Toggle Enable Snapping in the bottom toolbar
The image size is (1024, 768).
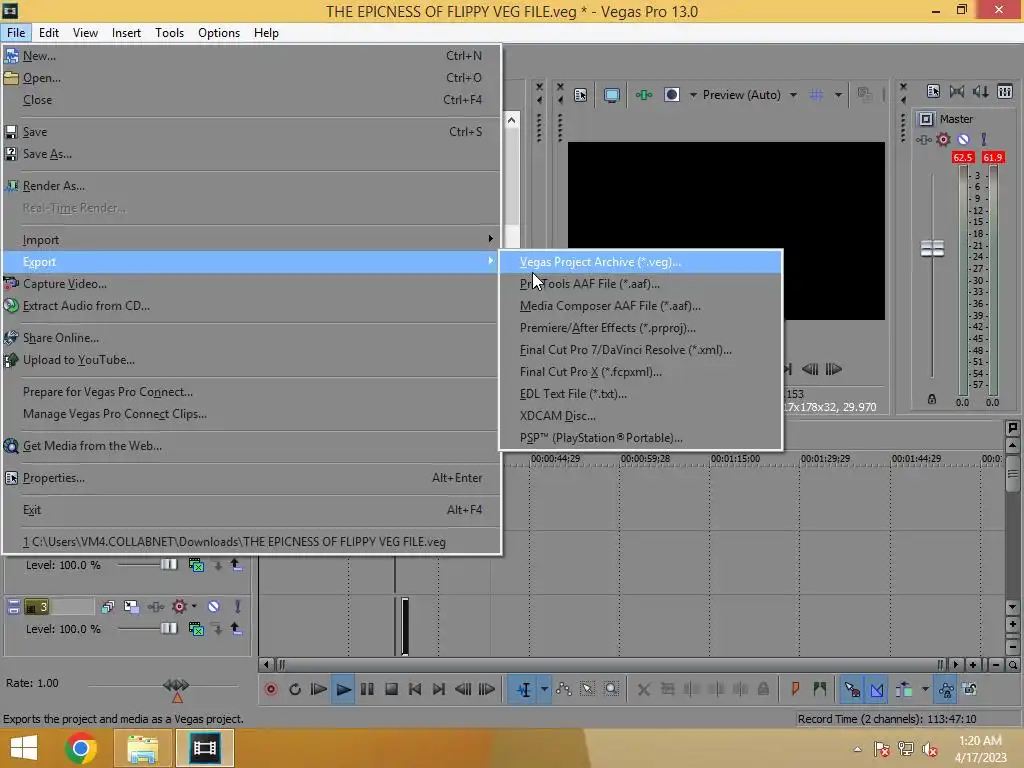coord(852,689)
